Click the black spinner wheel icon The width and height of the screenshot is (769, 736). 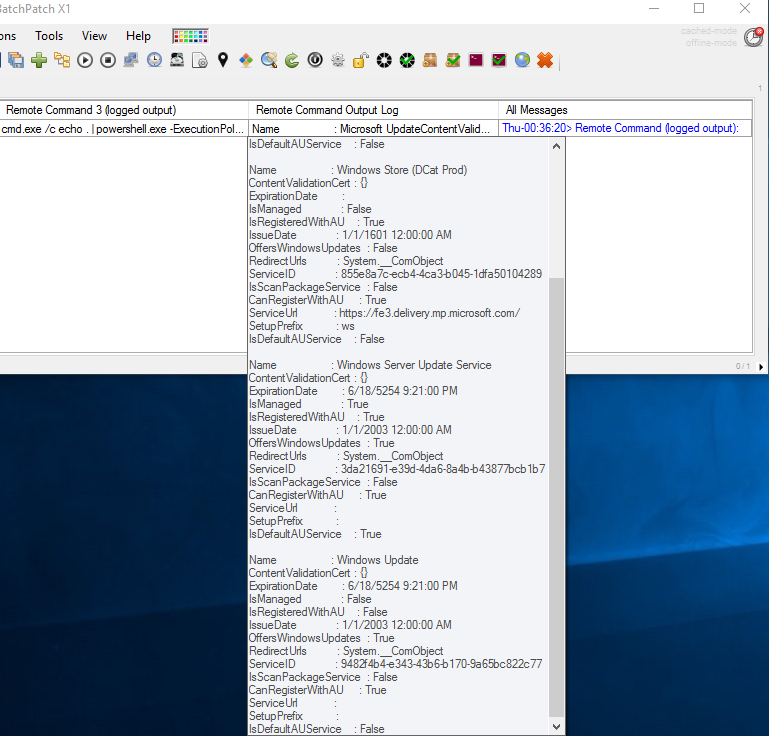click(x=384, y=60)
